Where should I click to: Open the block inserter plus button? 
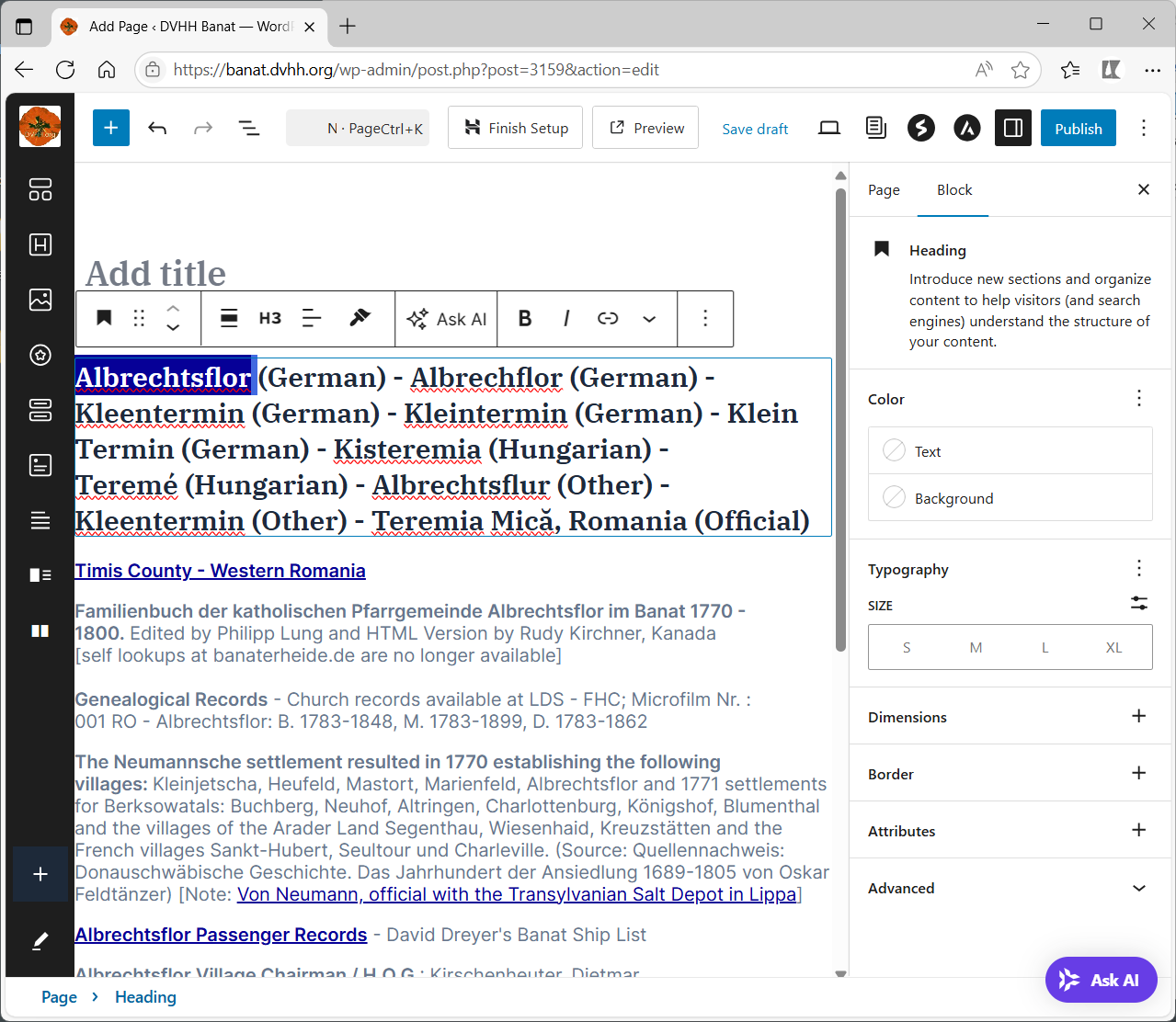(111, 128)
